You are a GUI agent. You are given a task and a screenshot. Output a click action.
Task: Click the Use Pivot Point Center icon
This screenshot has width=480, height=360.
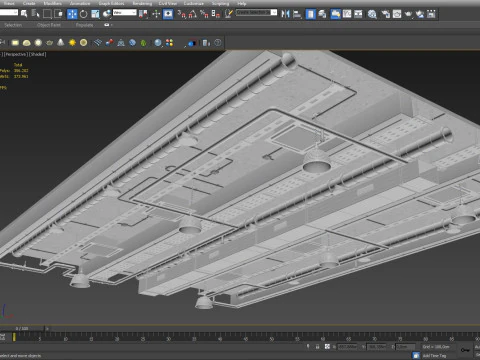143,14
